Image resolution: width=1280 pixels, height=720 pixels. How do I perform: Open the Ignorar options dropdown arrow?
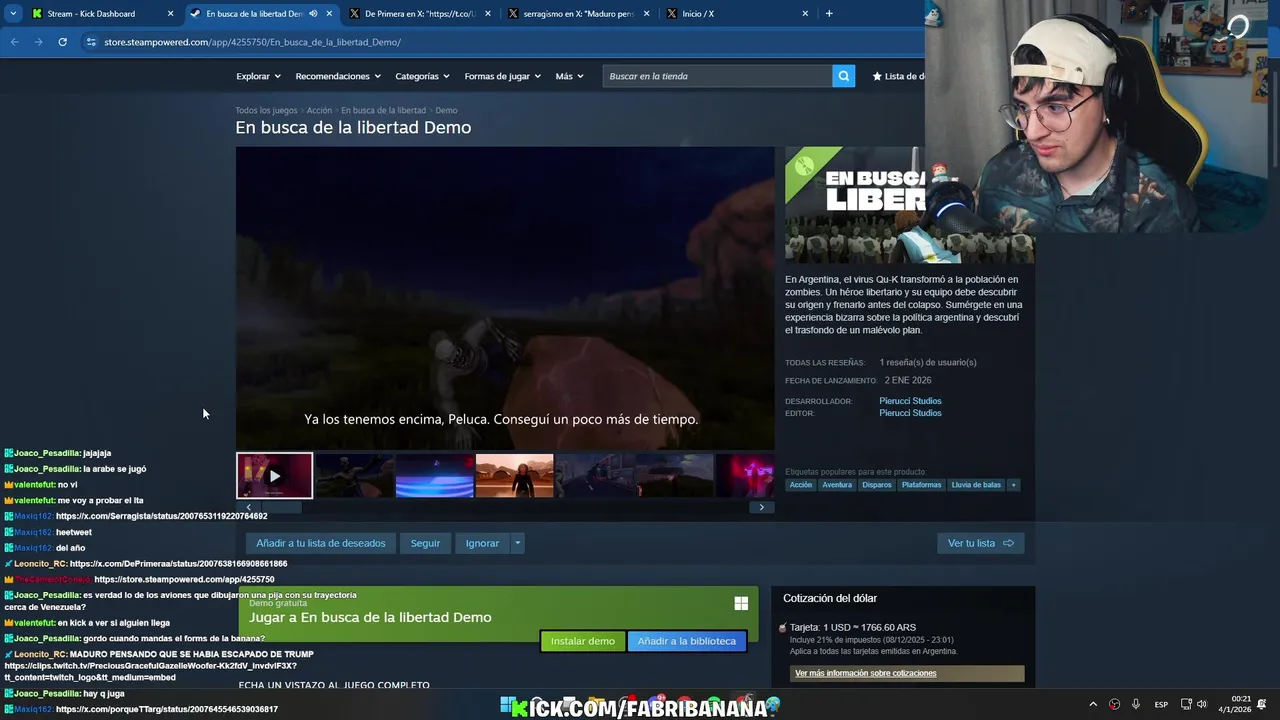(x=517, y=543)
